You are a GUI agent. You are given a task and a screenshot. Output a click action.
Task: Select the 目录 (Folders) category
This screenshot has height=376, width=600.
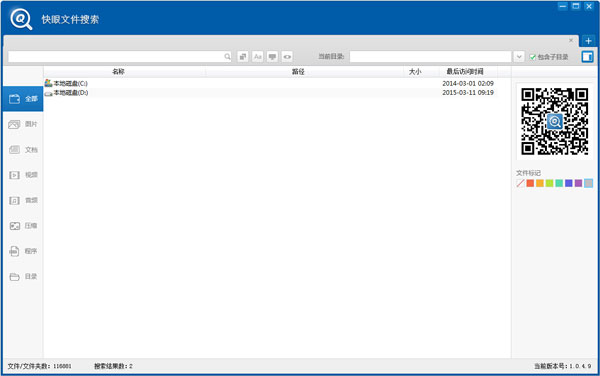click(x=23, y=276)
